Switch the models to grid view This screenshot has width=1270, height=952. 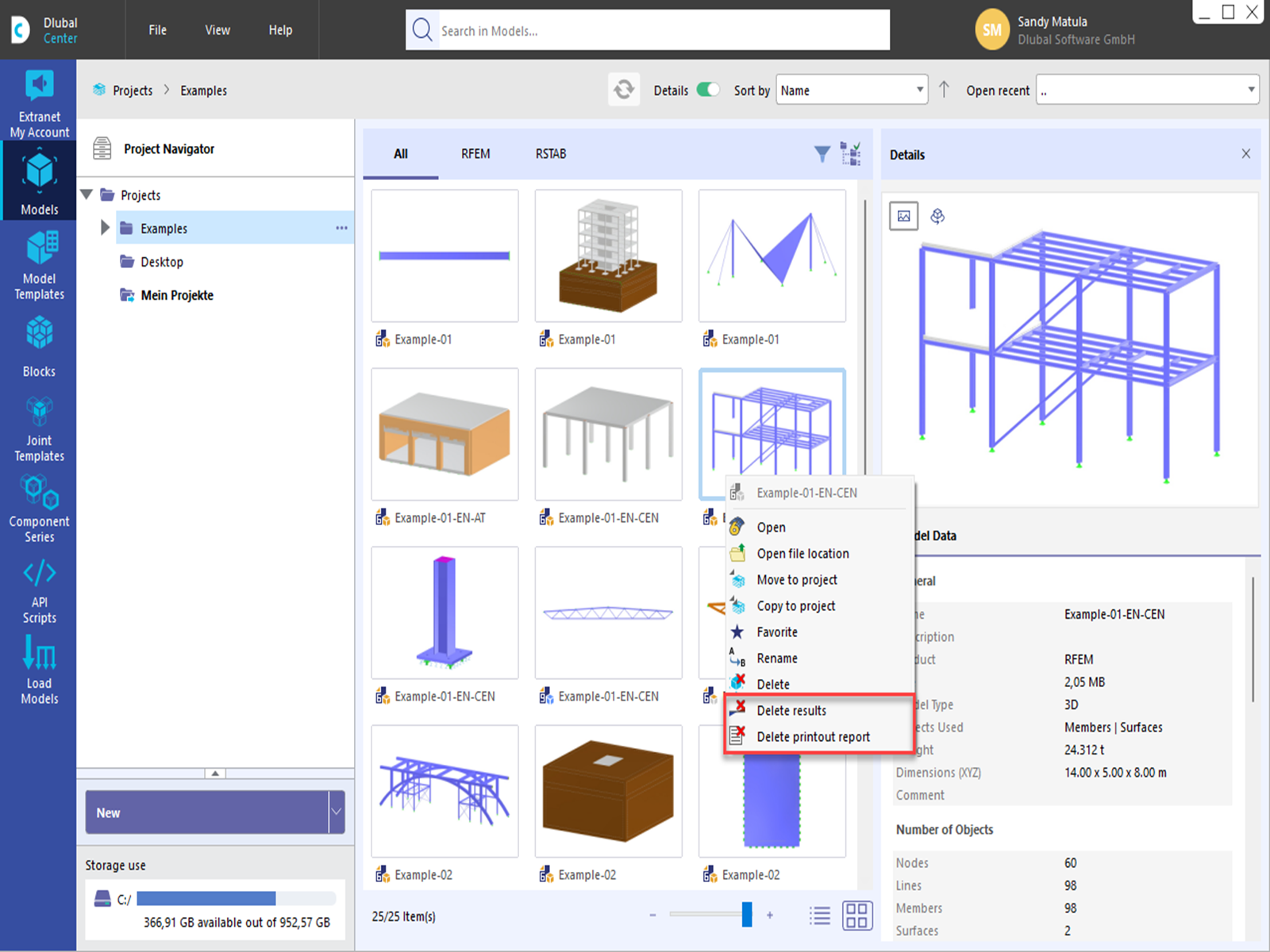(857, 916)
